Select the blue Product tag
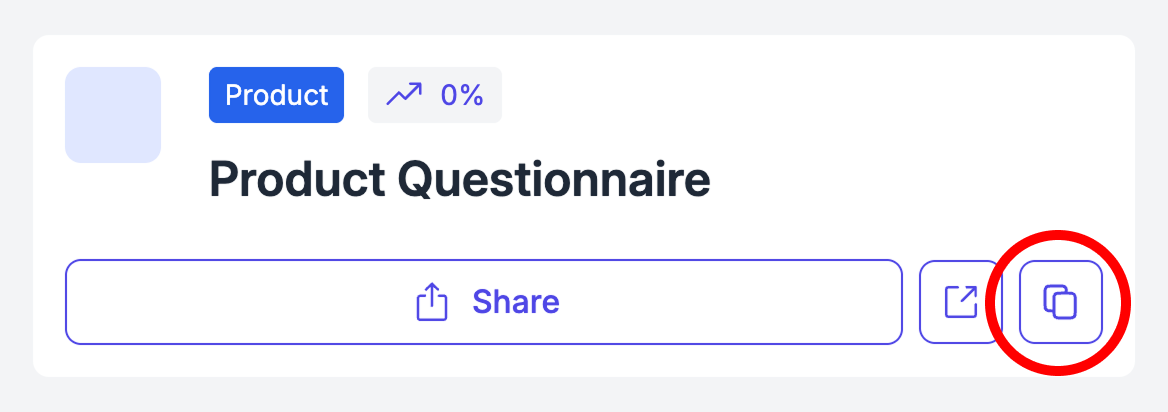The width and height of the screenshot is (1168, 412). pos(276,95)
